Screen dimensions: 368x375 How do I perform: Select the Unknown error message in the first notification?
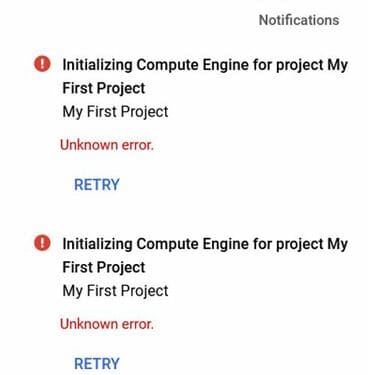tap(107, 145)
